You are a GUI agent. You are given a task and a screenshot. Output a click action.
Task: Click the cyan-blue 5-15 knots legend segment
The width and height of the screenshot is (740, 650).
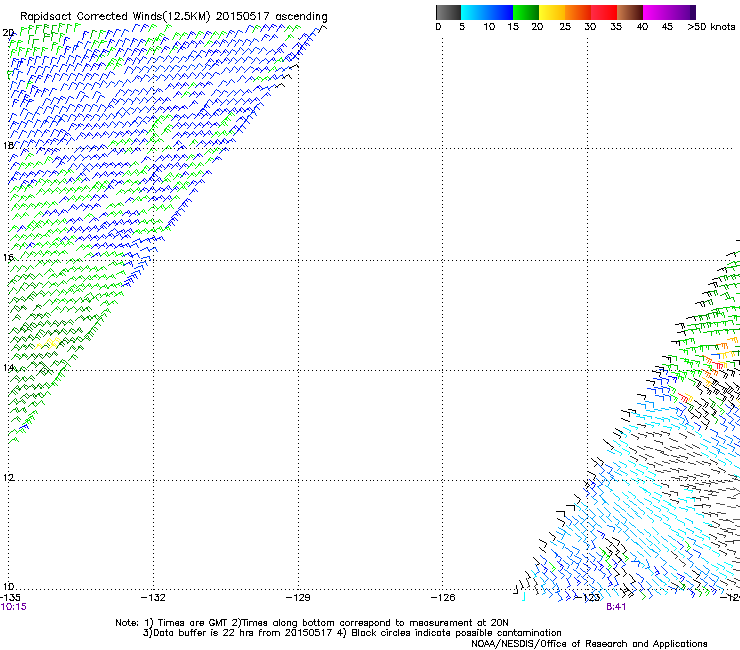pos(487,12)
